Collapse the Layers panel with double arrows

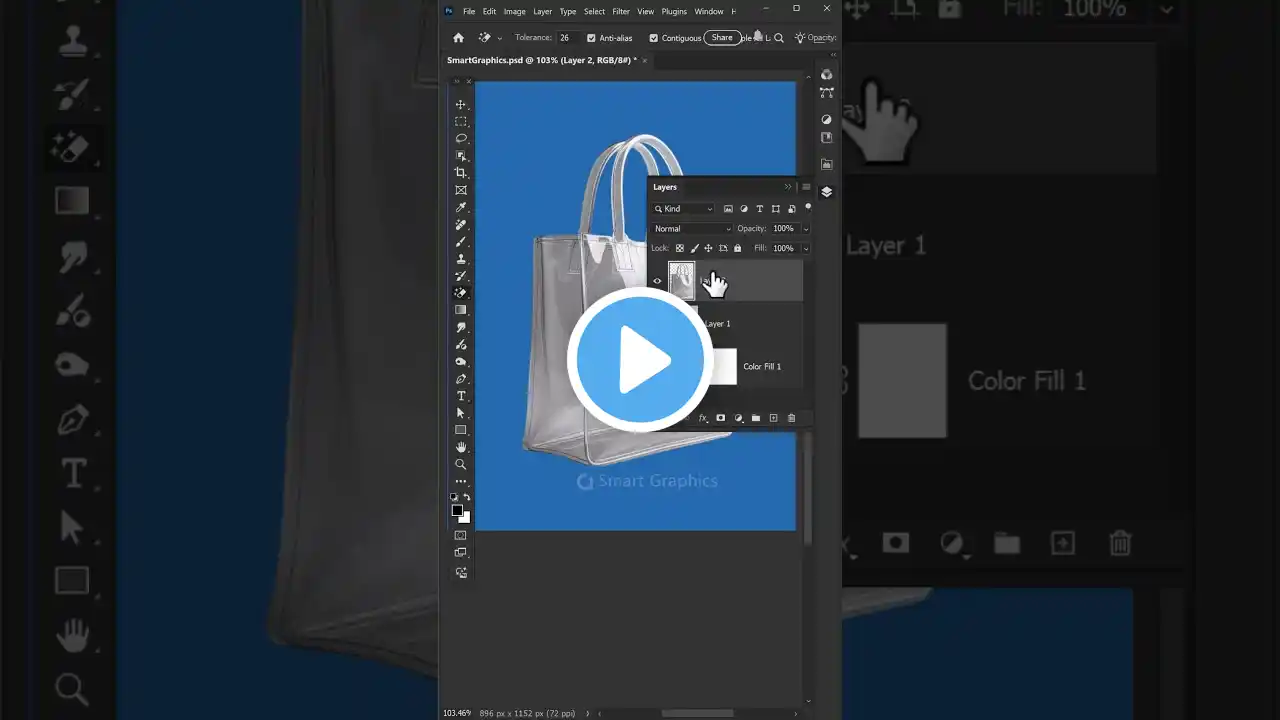788,187
